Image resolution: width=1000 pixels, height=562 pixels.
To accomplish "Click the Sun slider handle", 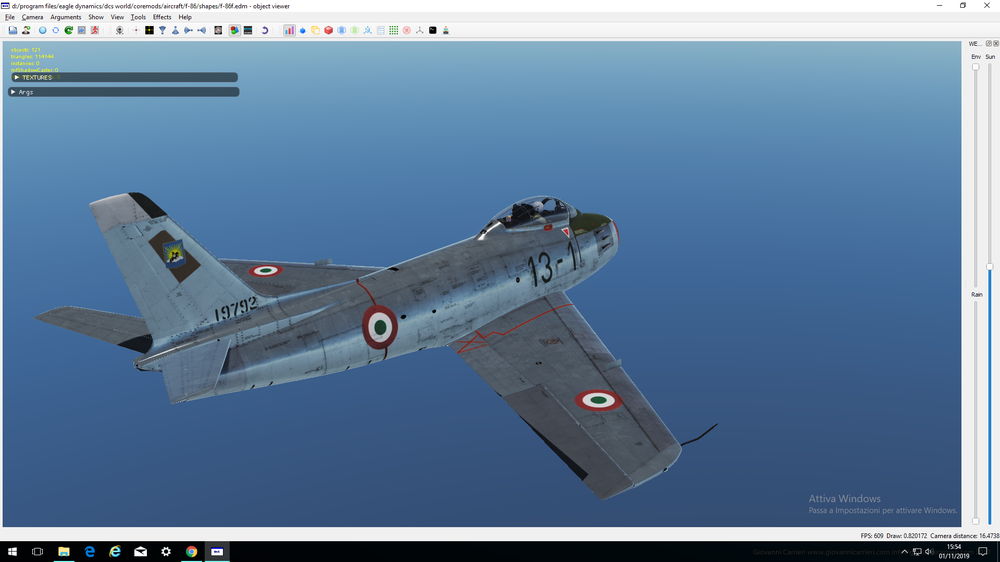I will point(990,267).
